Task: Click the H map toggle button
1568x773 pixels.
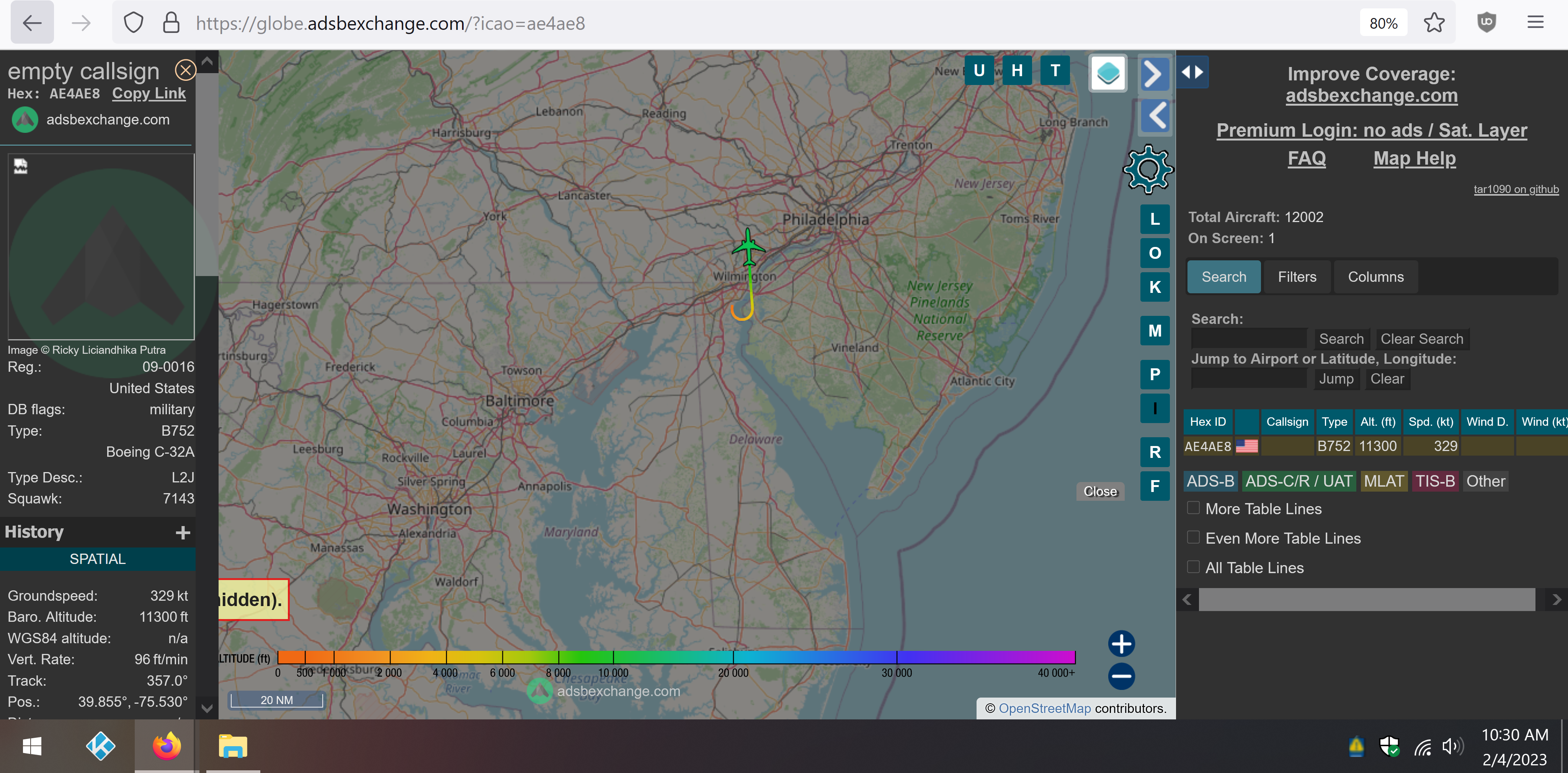Action: click(x=1017, y=70)
